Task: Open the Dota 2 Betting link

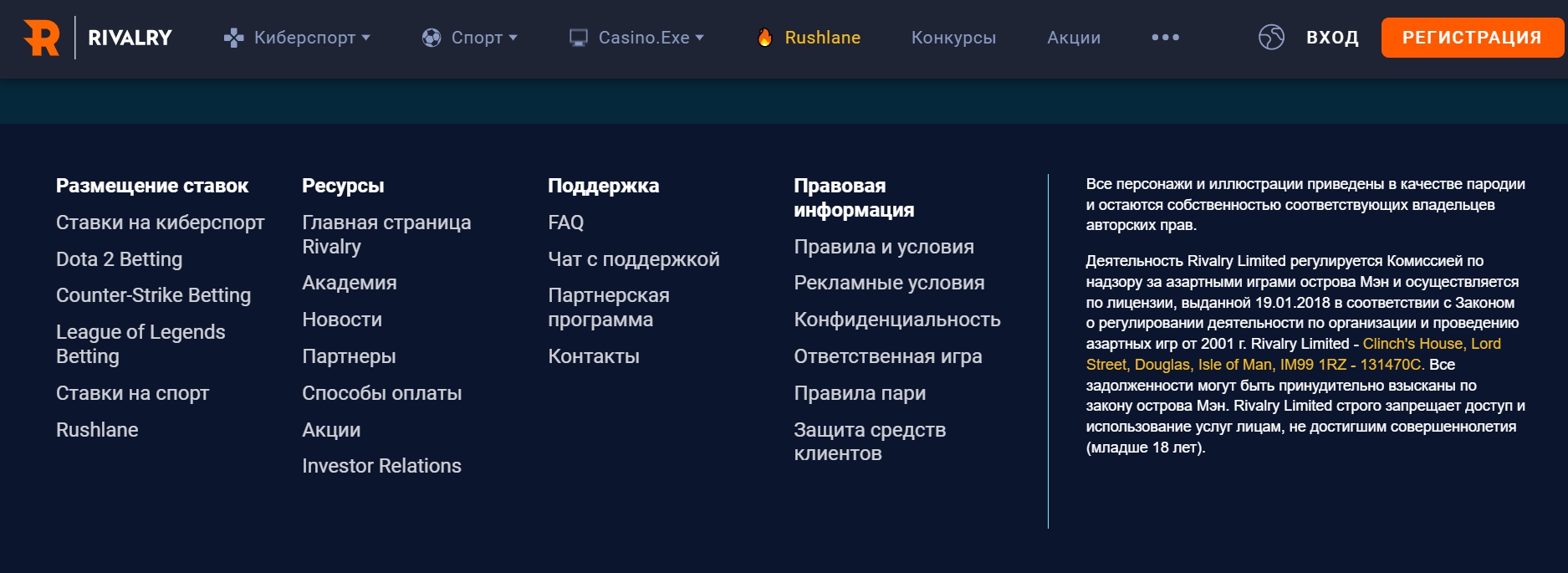Action: coord(119,259)
